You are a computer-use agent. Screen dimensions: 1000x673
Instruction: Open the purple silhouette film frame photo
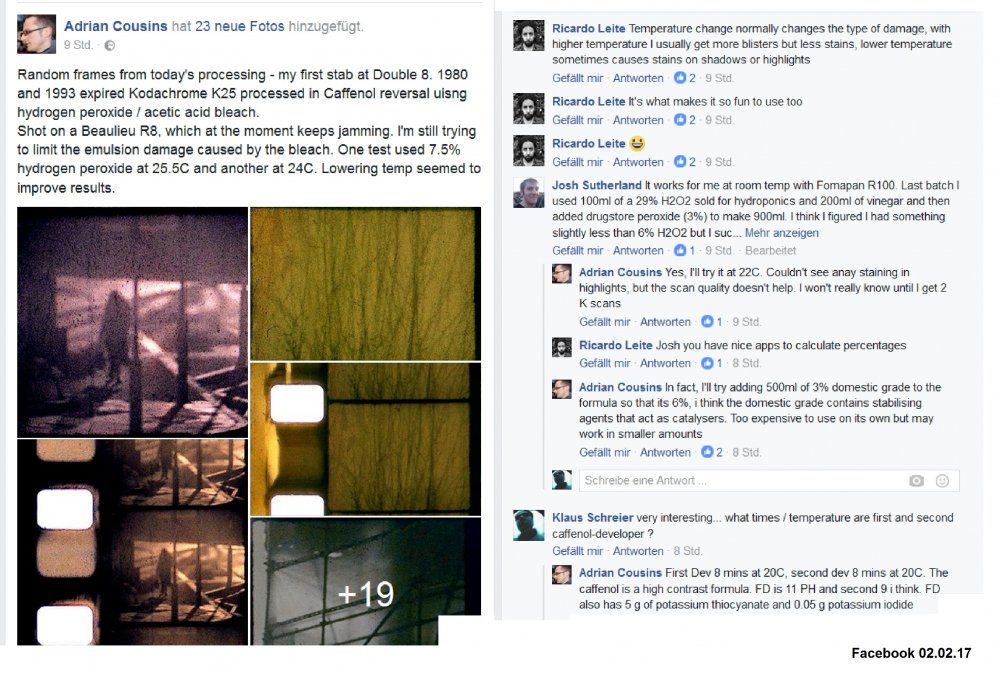[x=132, y=322]
